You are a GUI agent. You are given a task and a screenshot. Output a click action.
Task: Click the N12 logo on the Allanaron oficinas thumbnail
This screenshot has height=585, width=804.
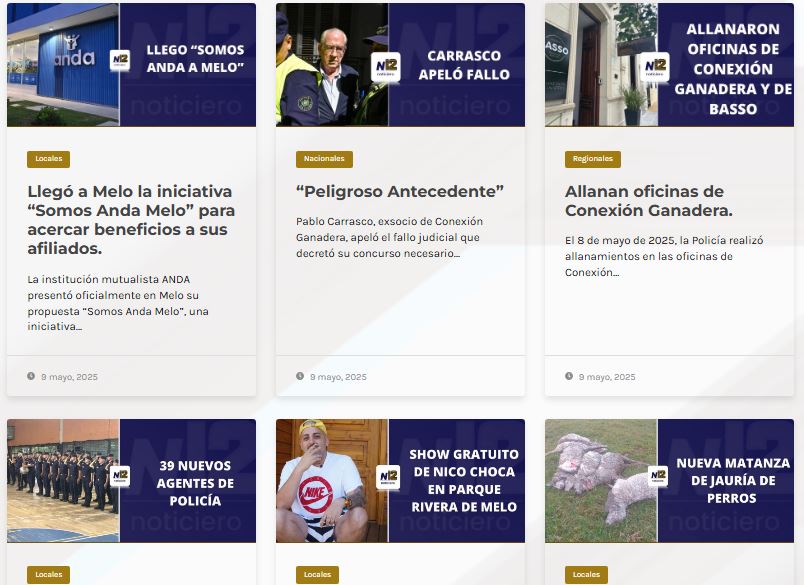pyautogui.click(x=655, y=67)
